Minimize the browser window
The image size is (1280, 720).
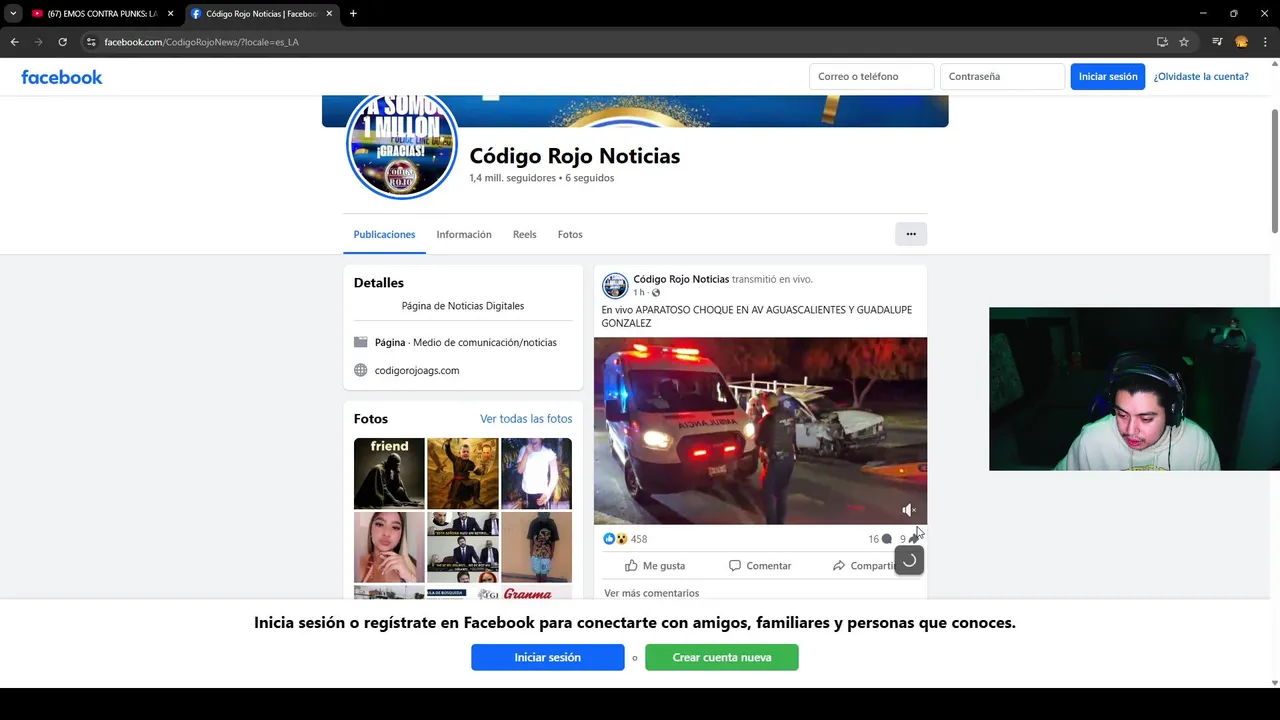click(x=1203, y=13)
